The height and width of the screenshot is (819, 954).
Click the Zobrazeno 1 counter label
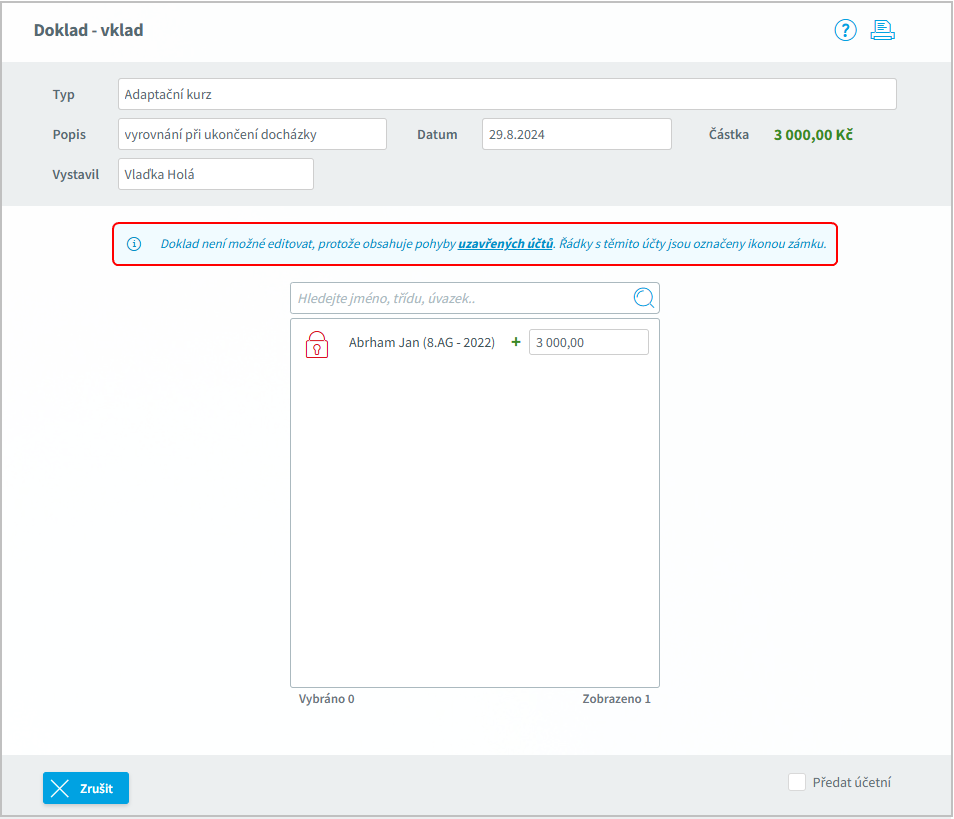point(616,699)
